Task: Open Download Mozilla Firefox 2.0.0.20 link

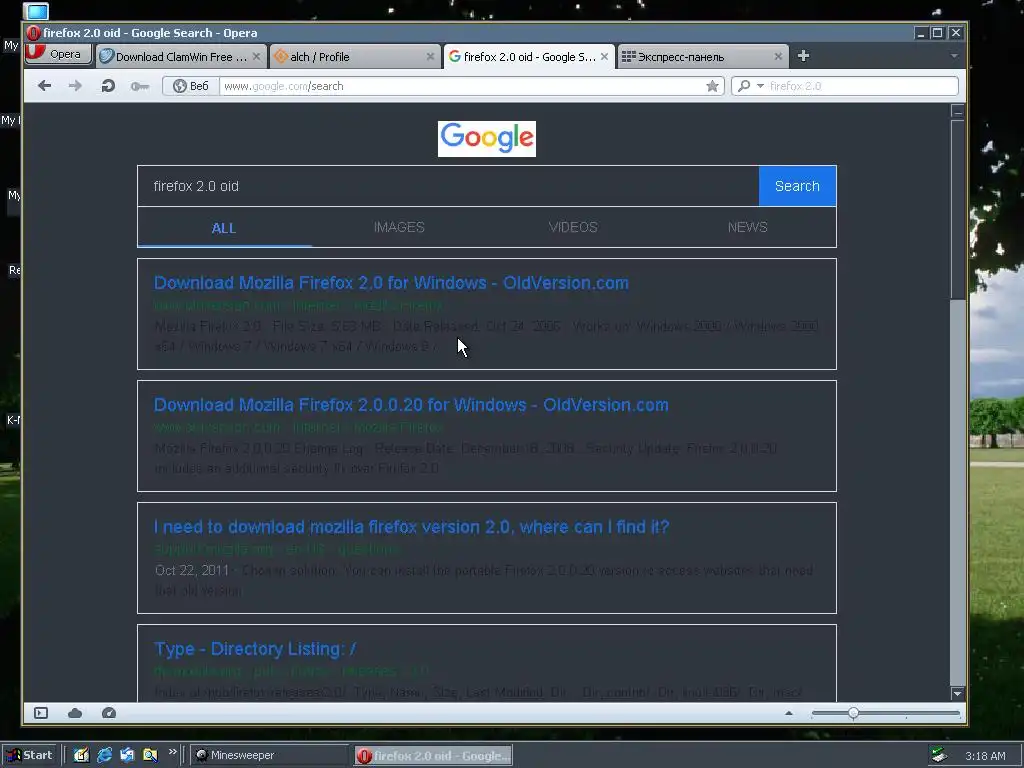Action: (411, 405)
